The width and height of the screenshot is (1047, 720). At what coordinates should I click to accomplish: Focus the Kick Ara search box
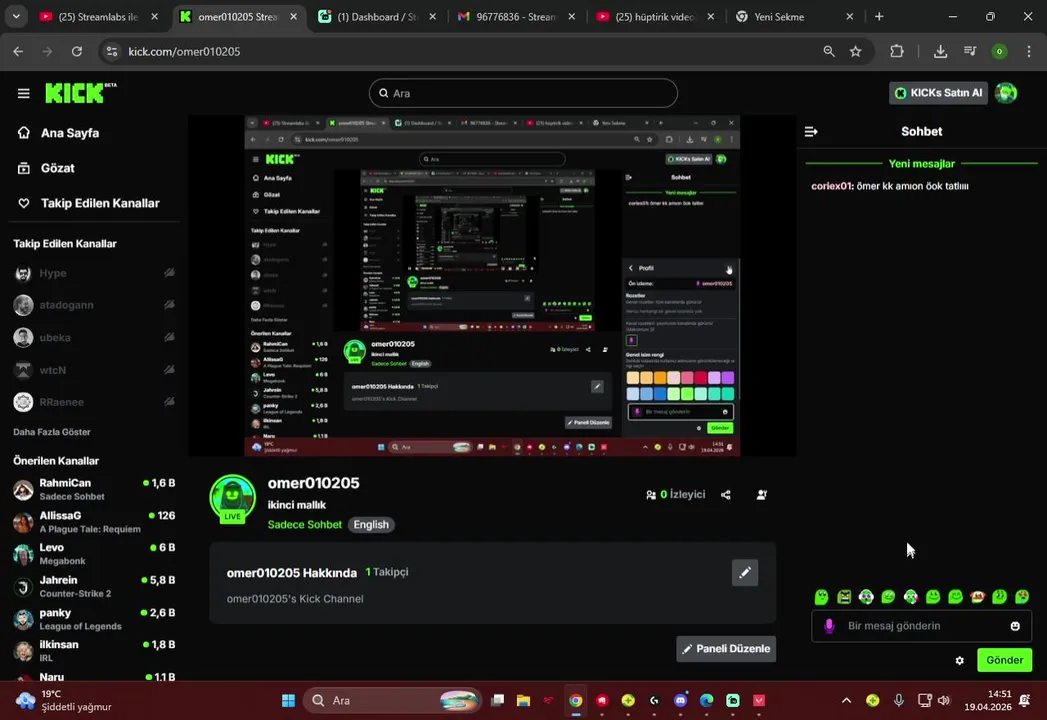pyautogui.click(x=523, y=93)
